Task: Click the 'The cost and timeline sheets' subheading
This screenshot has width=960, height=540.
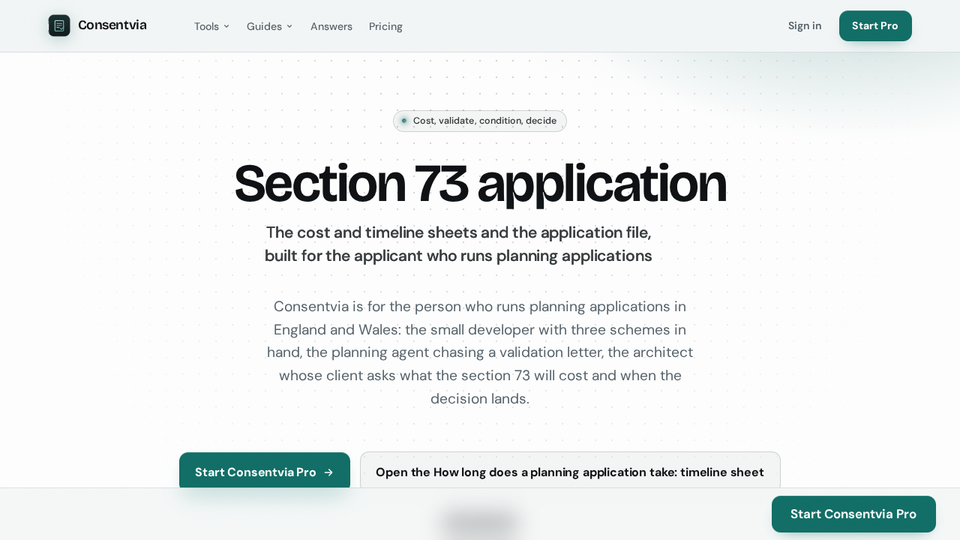Action: [458, 244]
